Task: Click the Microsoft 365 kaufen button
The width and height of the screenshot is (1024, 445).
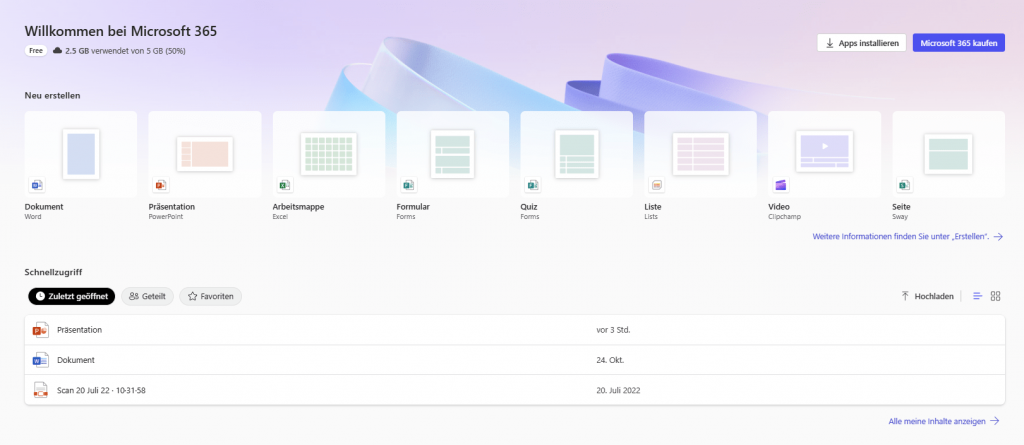Action: (959, 43)
